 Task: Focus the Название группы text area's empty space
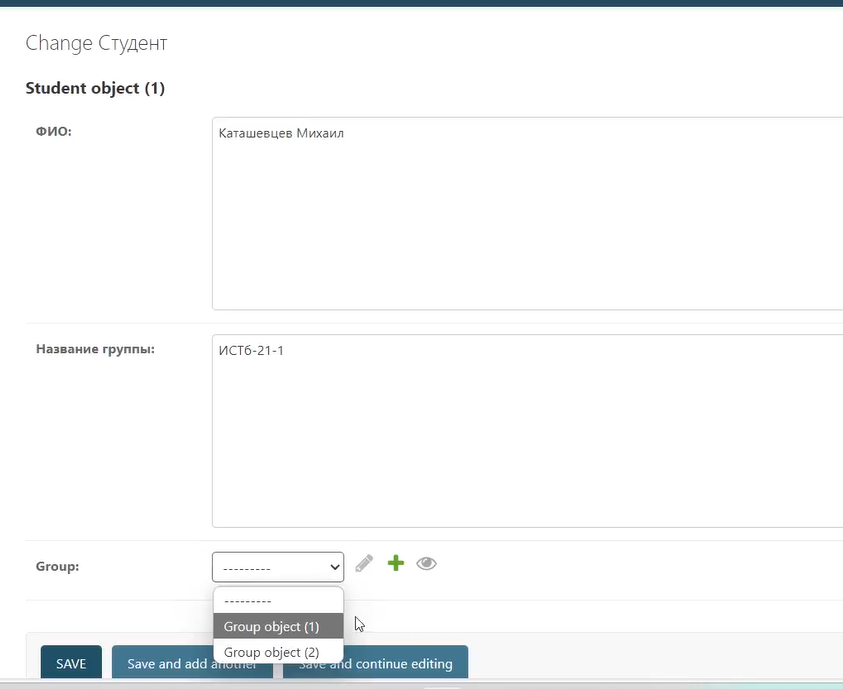pos(520,450)
